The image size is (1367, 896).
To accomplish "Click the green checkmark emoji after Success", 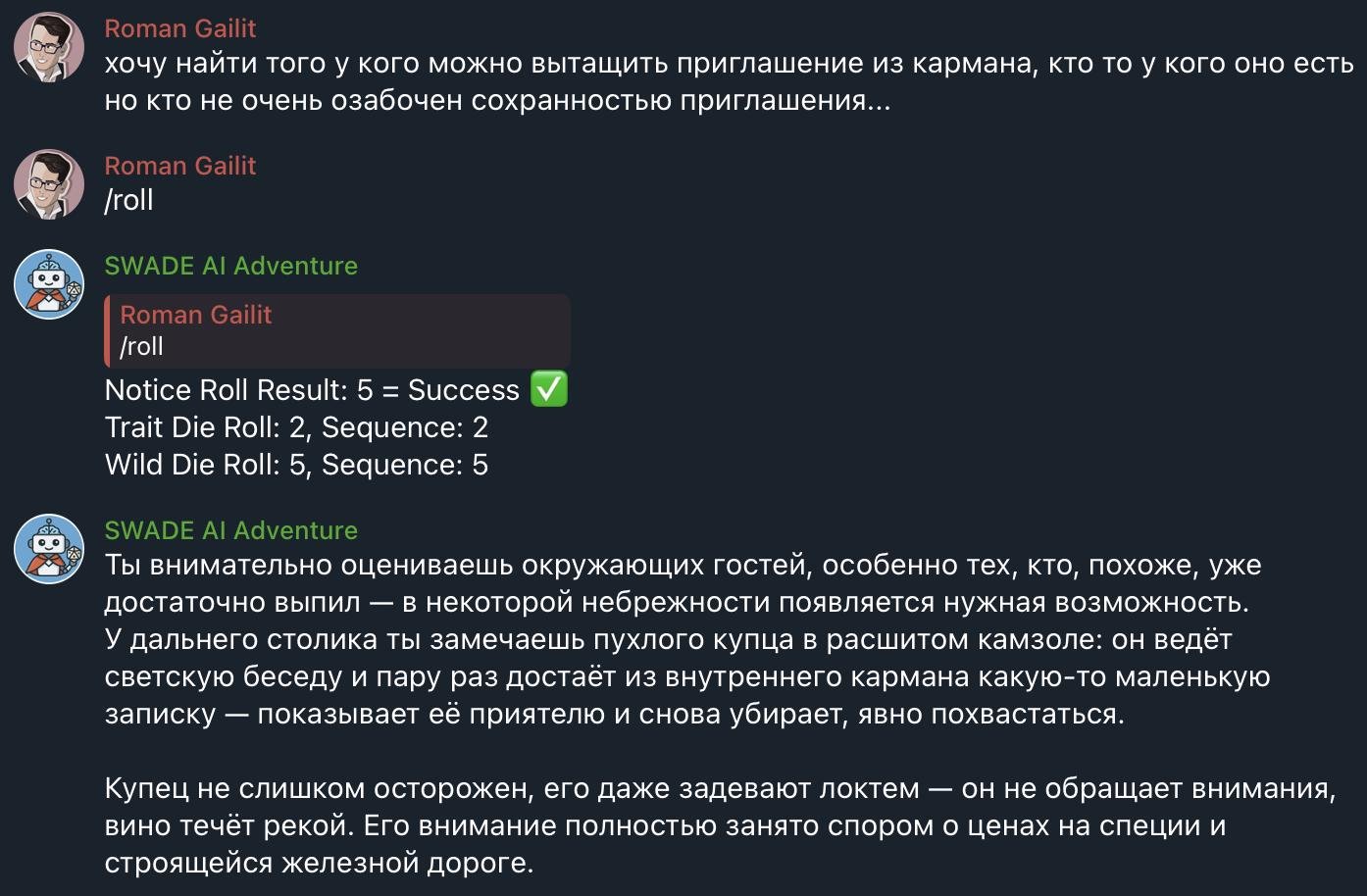I will (550, 389).
